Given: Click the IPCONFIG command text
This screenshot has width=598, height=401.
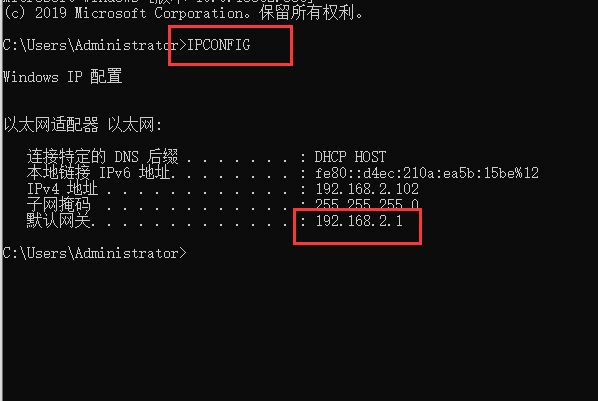Looking at the screenshot, I should [219, 45].
